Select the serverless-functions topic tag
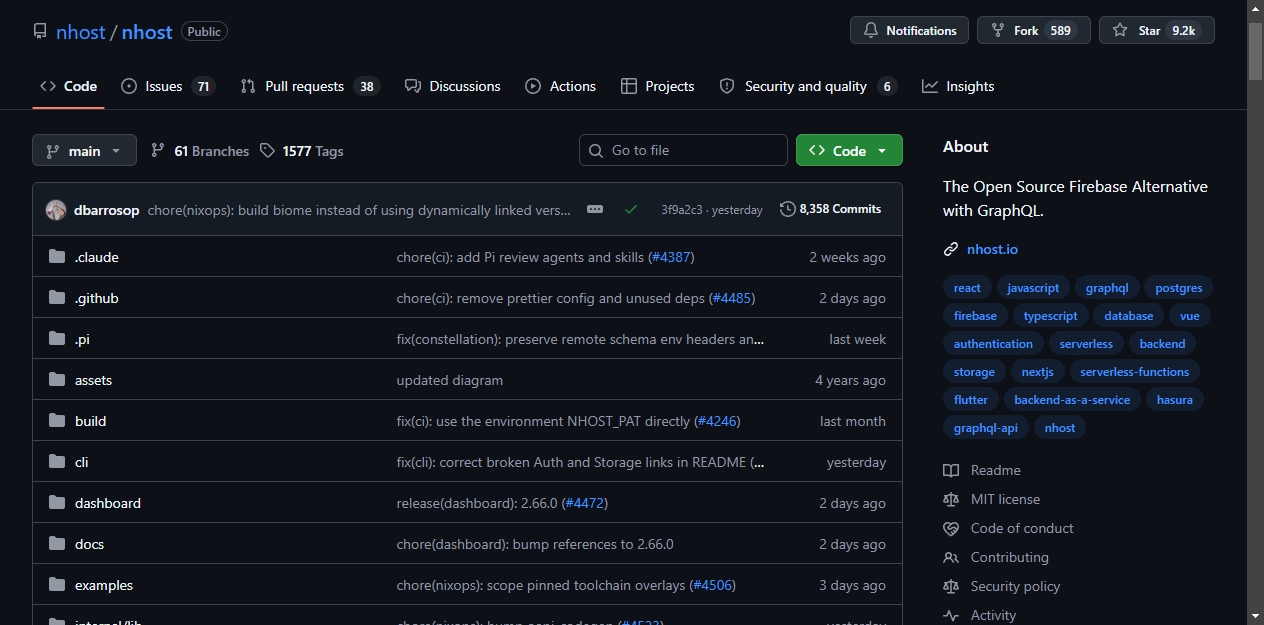 point(1135,372)
